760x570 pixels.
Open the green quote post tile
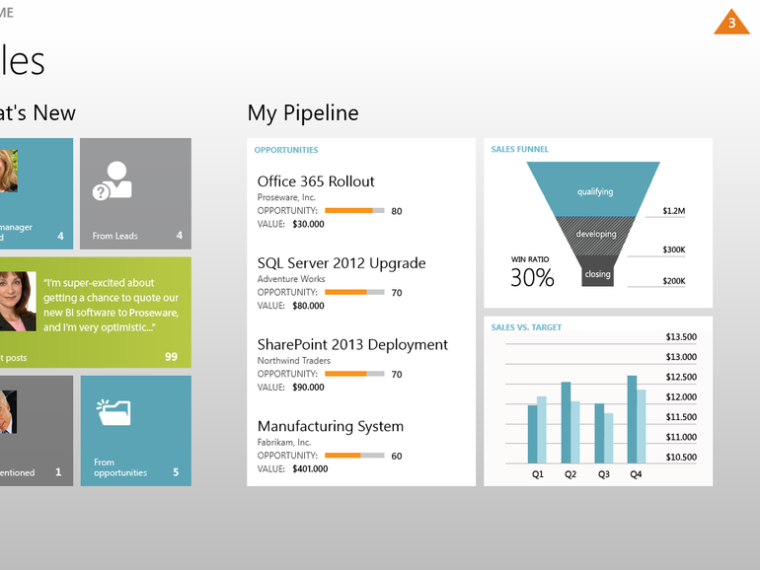[x=95, y=312]
